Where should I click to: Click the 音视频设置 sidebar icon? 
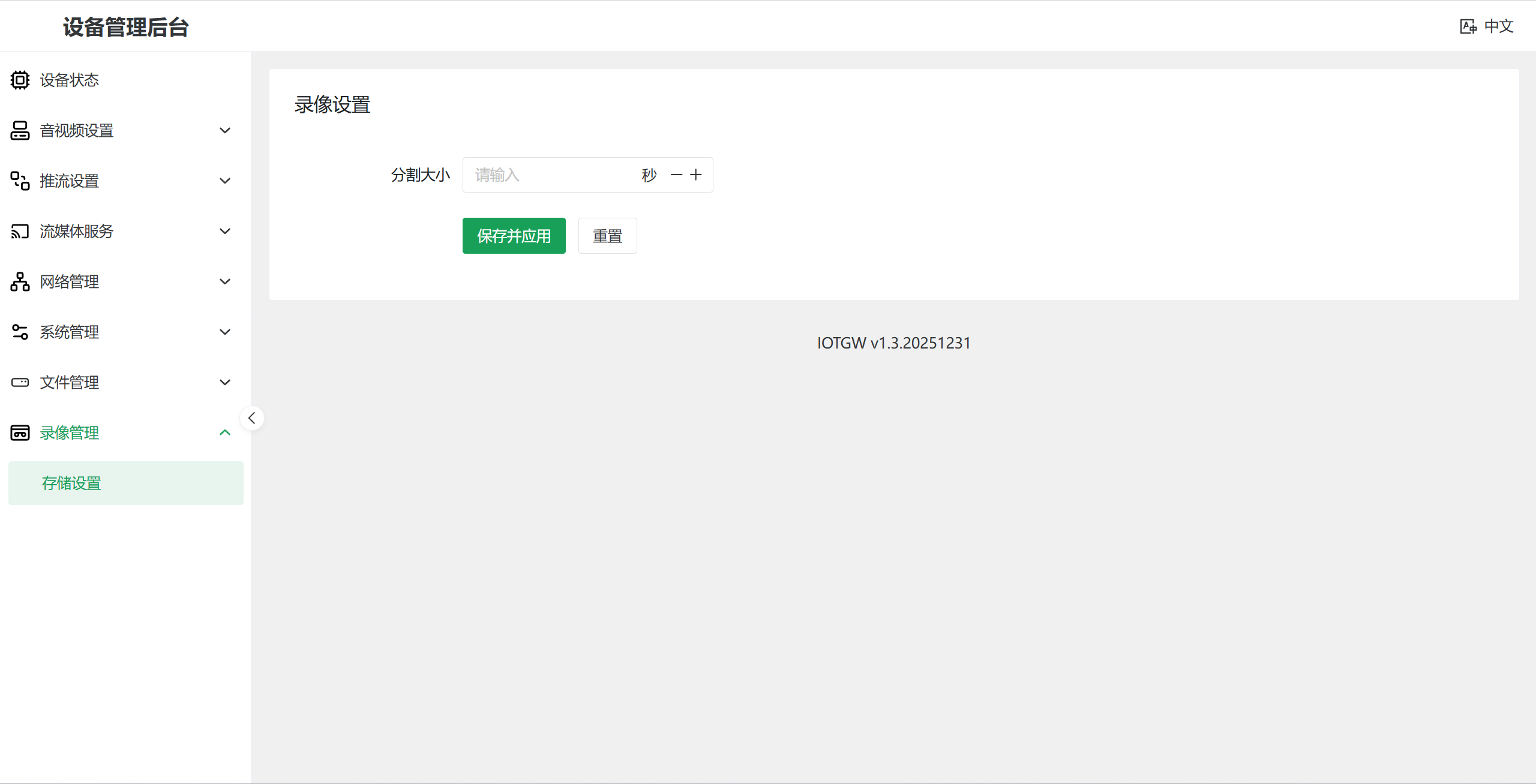point(20,130)
